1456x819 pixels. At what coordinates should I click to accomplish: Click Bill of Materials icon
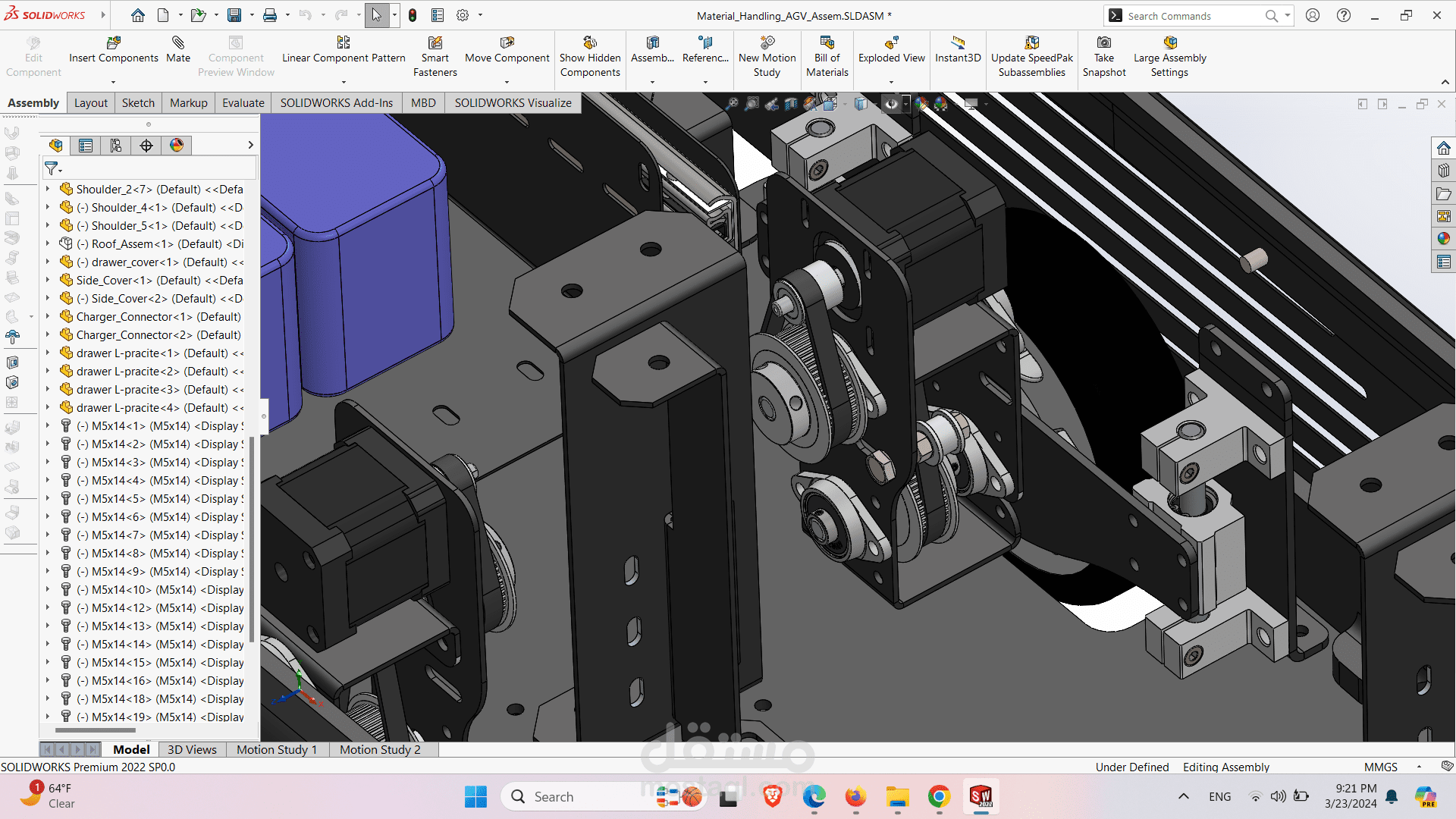[x=827, y=43]
